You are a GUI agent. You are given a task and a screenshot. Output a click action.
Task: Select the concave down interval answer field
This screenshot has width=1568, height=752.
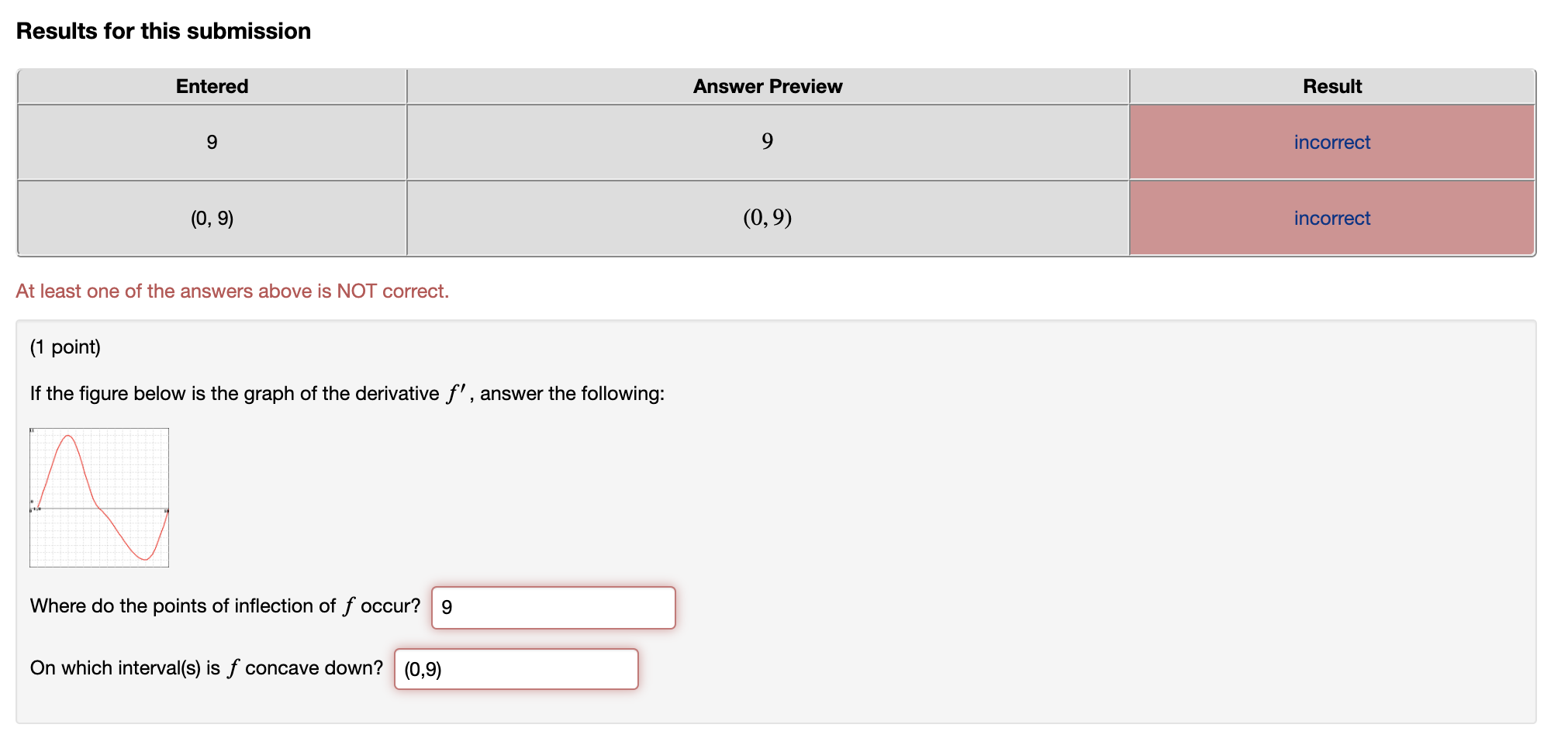pyautogui.click(x=516, y=668)
